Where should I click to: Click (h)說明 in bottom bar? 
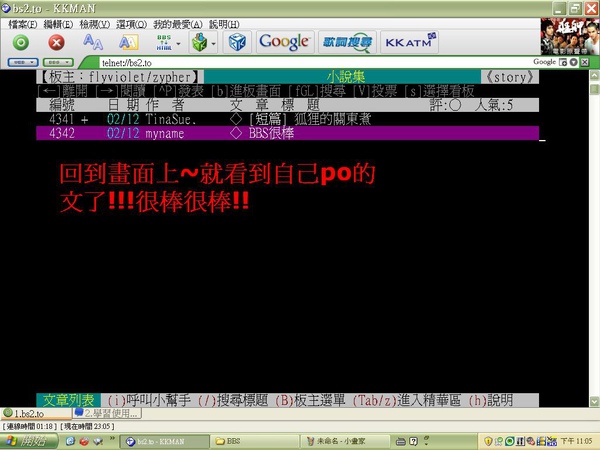tap(491, 400)
